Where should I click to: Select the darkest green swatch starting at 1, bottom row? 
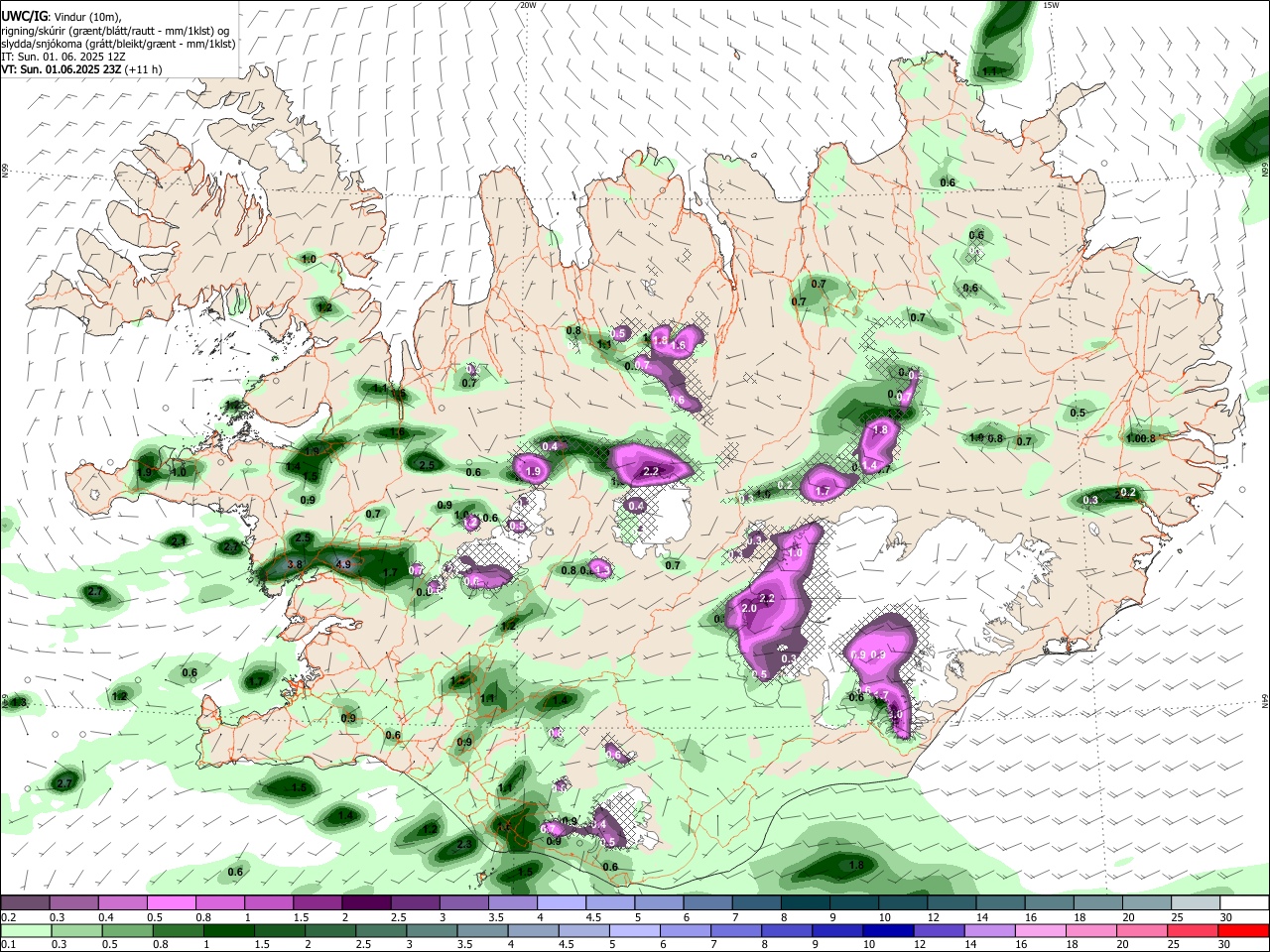click(227, 930)
